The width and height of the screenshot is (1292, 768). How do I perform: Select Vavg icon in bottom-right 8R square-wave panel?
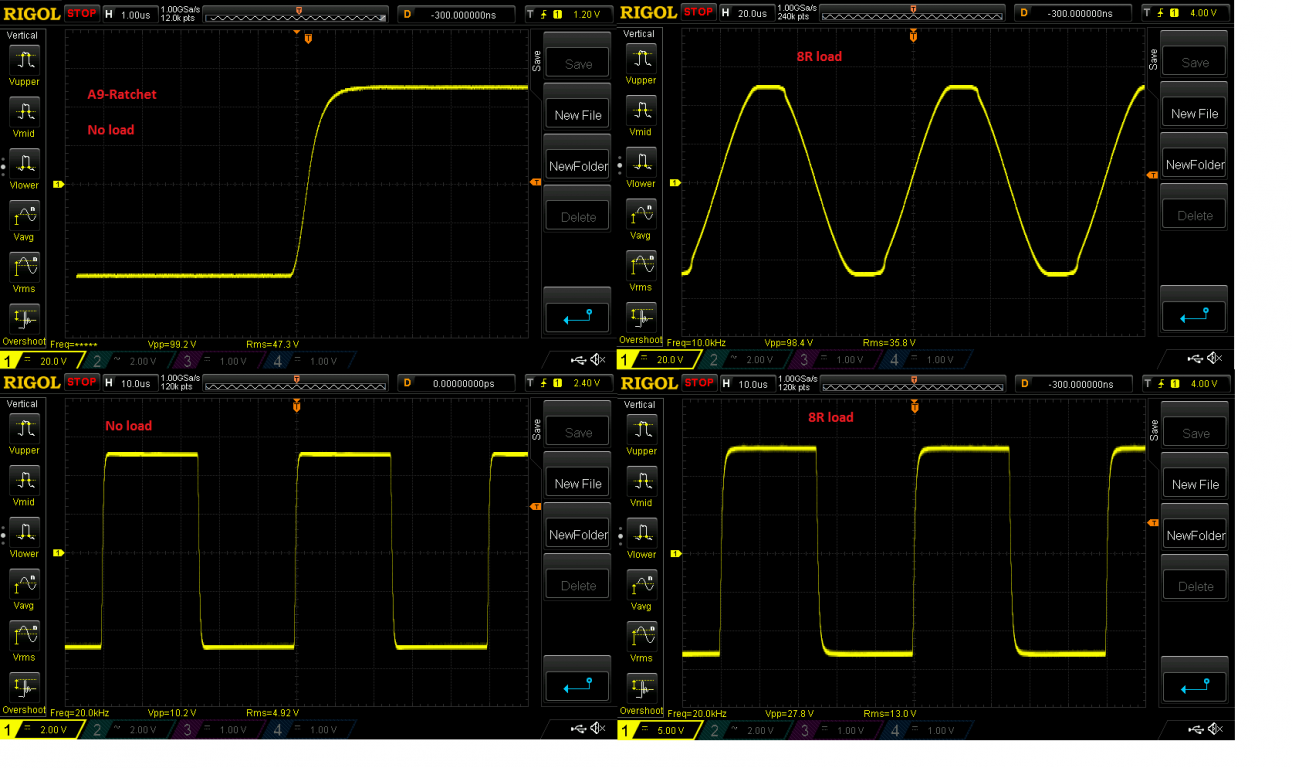(640, 584)
